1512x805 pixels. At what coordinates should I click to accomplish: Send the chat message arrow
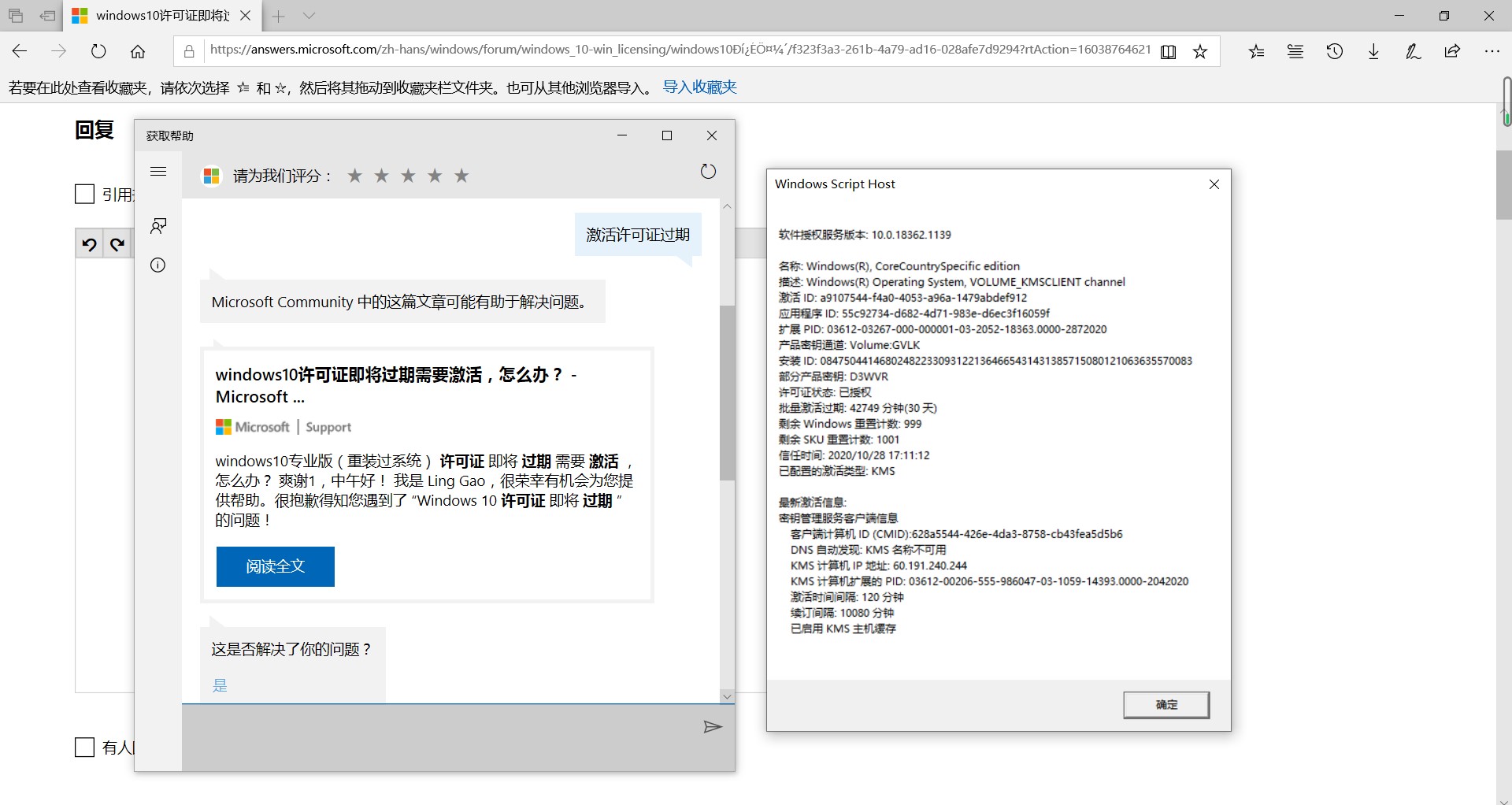click(712, 727)
